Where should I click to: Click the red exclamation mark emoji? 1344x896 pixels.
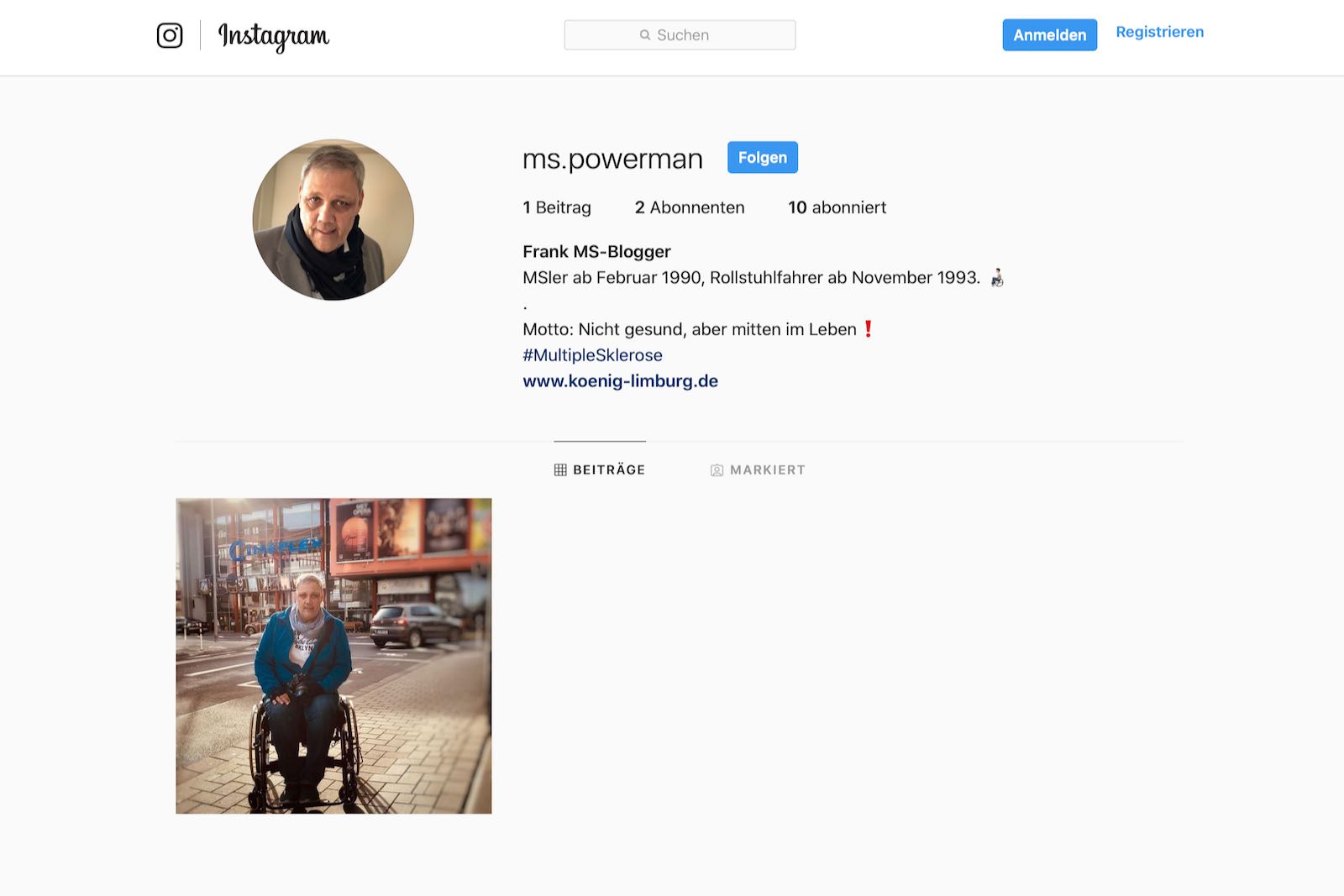pyautogui.click(x=869, y=329)
